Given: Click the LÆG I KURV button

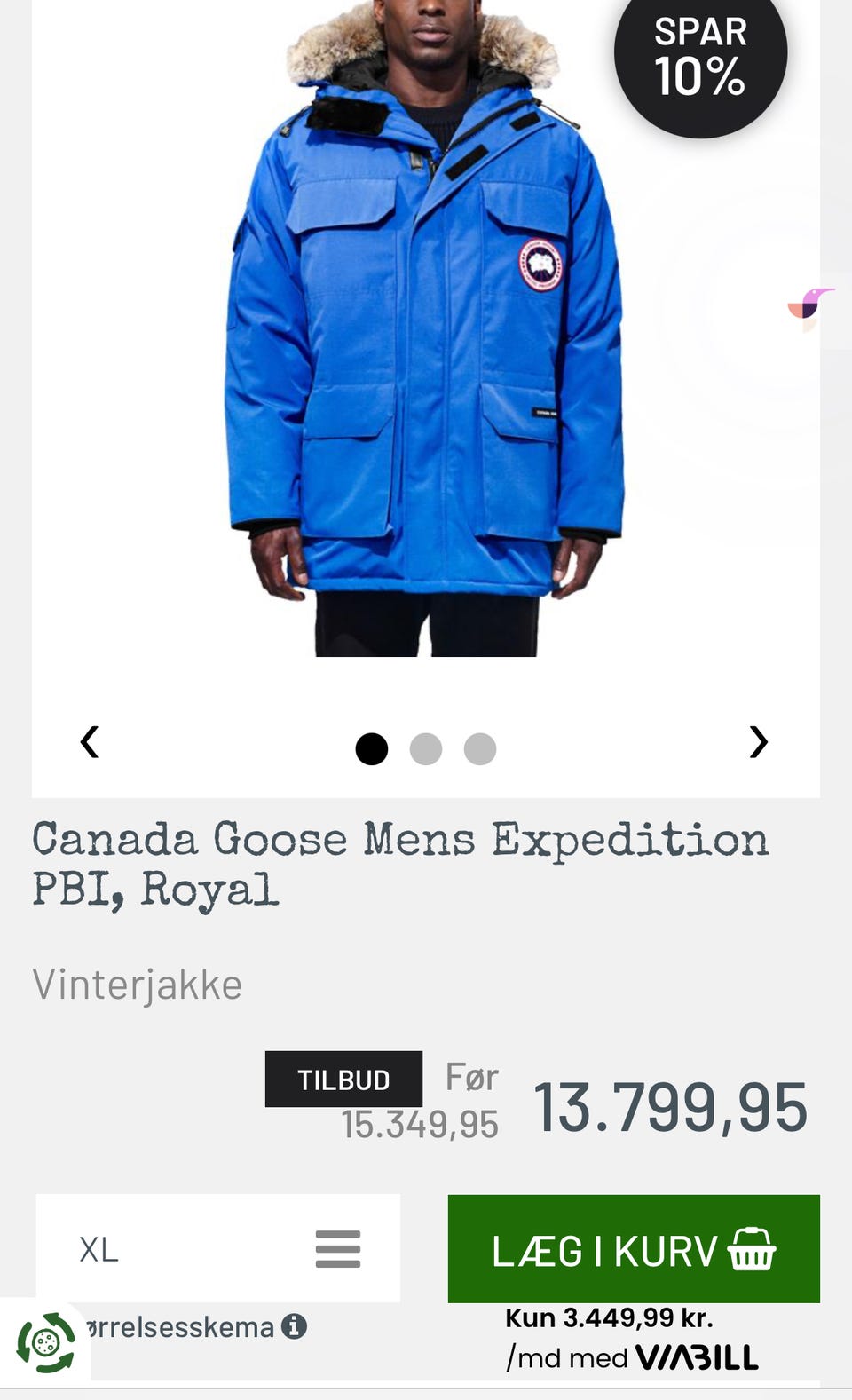Looking at the screenshot, I should click(634, 1249).
